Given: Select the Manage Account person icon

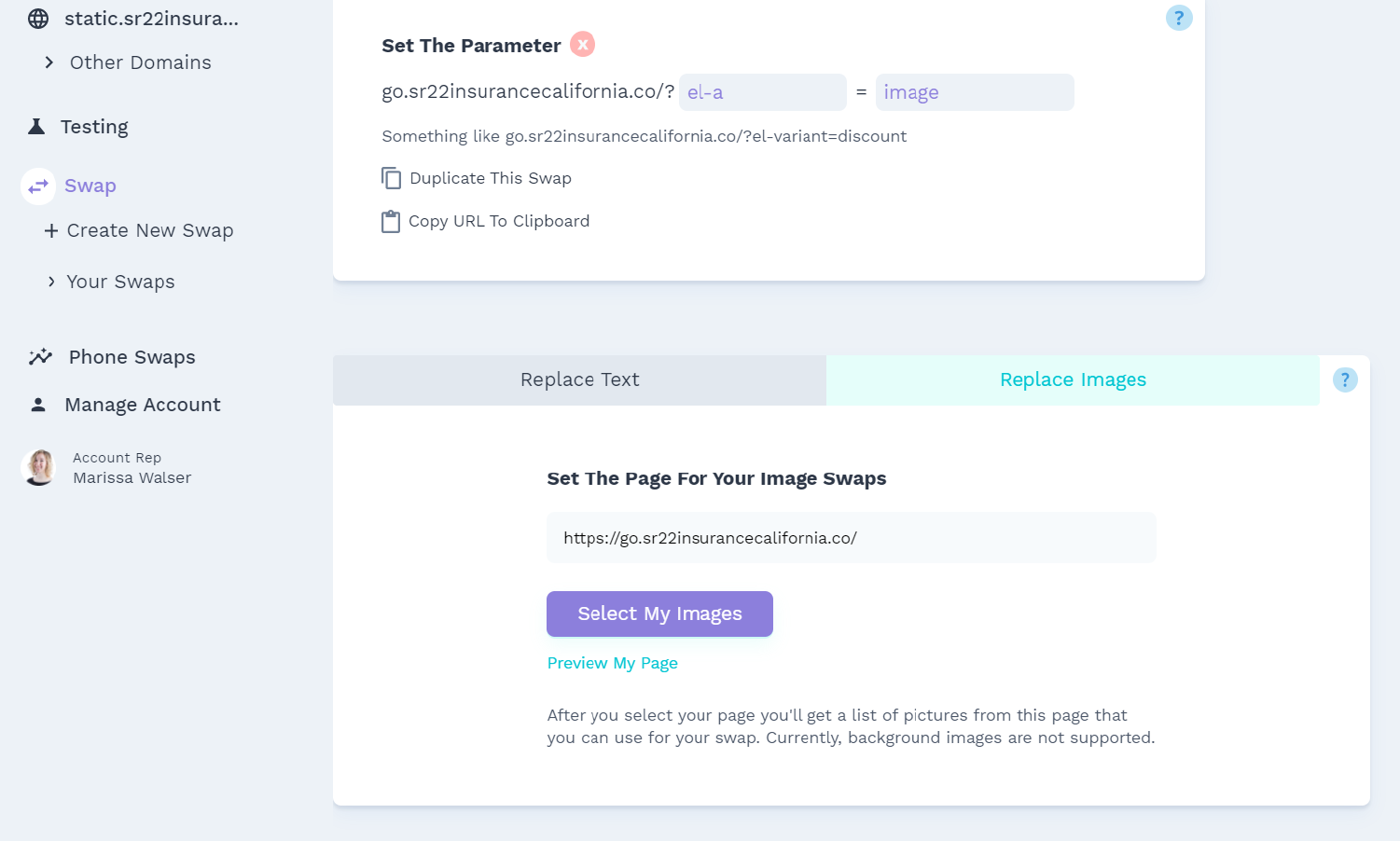Looking at the screenshot, I should coord(38,404).
